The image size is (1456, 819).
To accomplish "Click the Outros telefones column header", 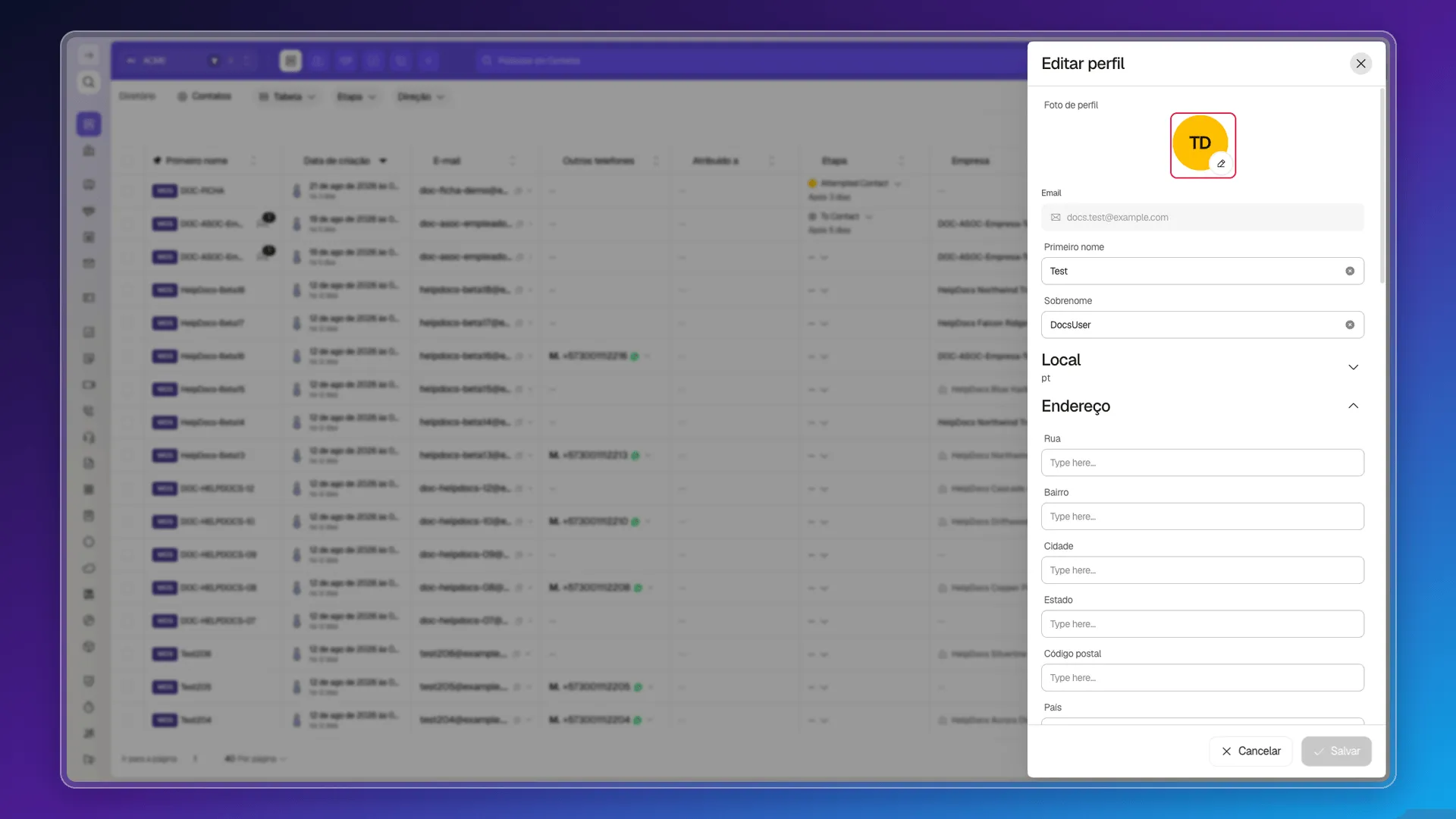I will (598, 161).
